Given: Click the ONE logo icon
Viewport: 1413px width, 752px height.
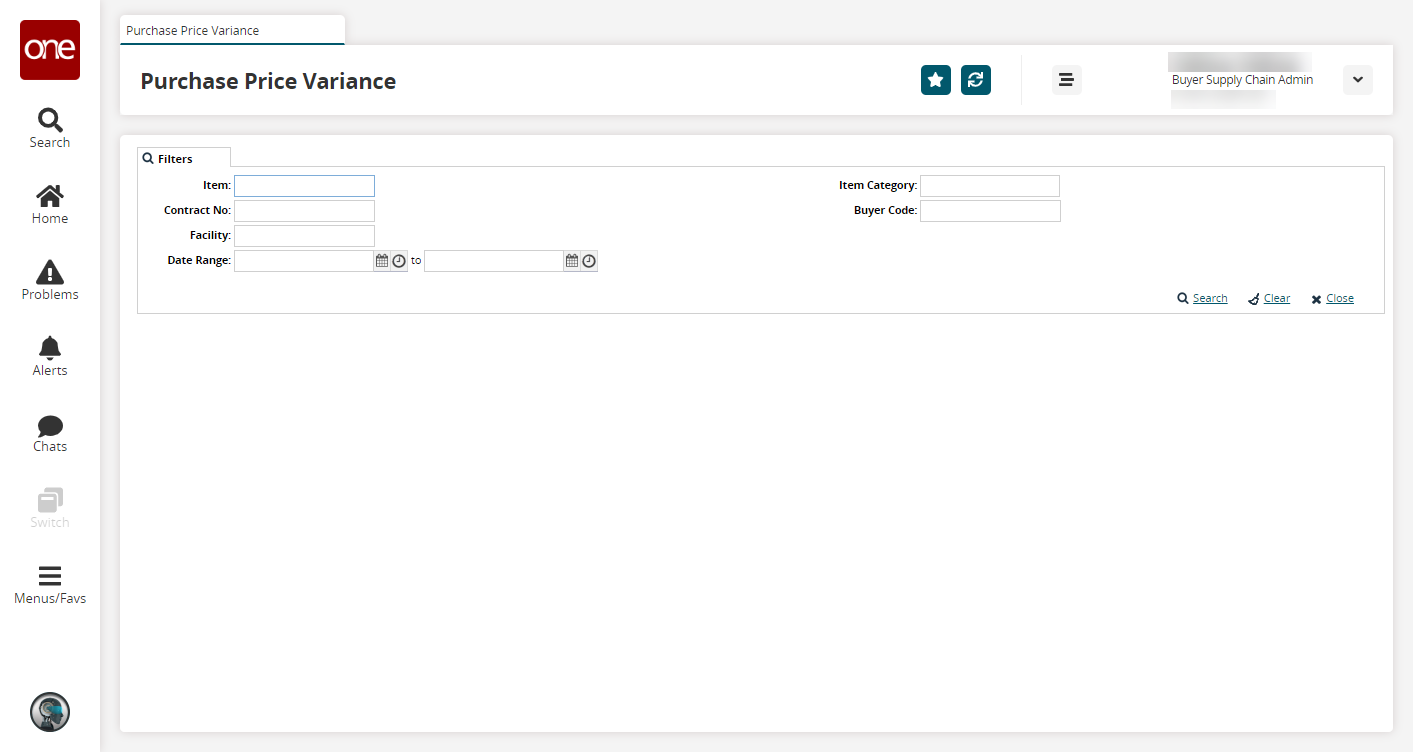Looking at the screenshot, I should [x=50, y=50].
